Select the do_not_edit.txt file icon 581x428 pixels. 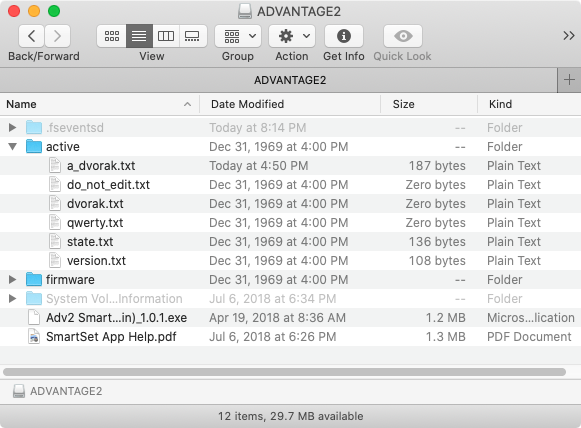[x=55, y=184]
